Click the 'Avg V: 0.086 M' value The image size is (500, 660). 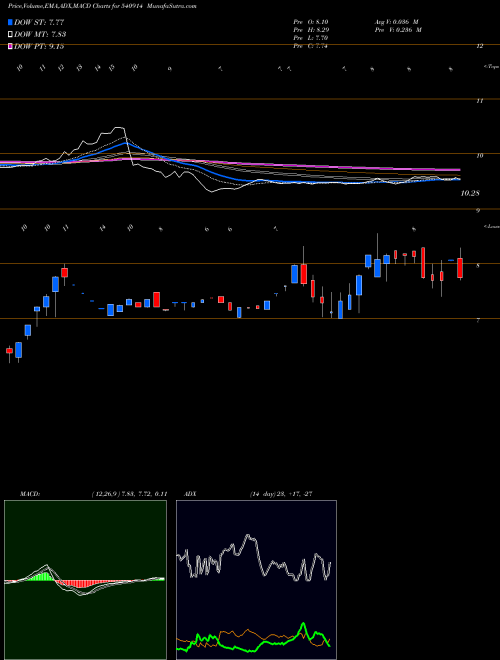[396, 22]
